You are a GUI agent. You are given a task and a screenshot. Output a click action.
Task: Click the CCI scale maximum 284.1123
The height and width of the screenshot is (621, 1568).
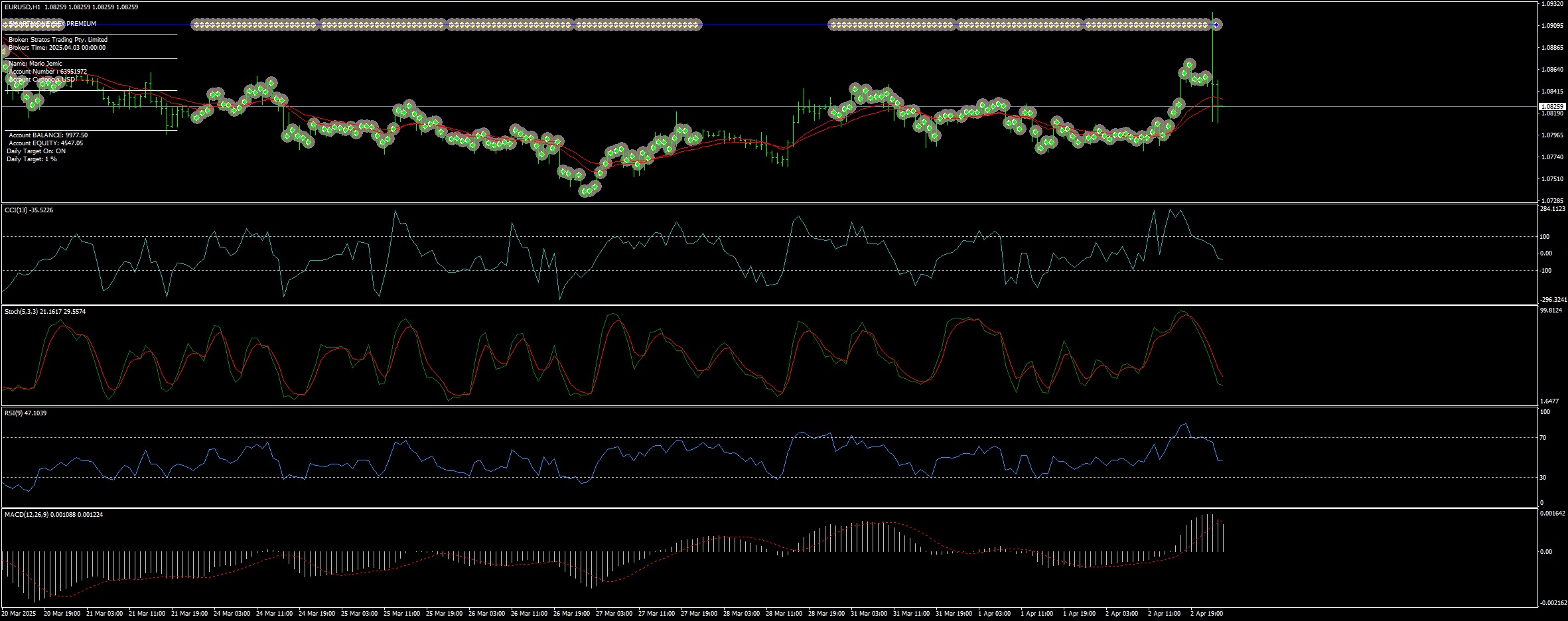click(1553, 209)
